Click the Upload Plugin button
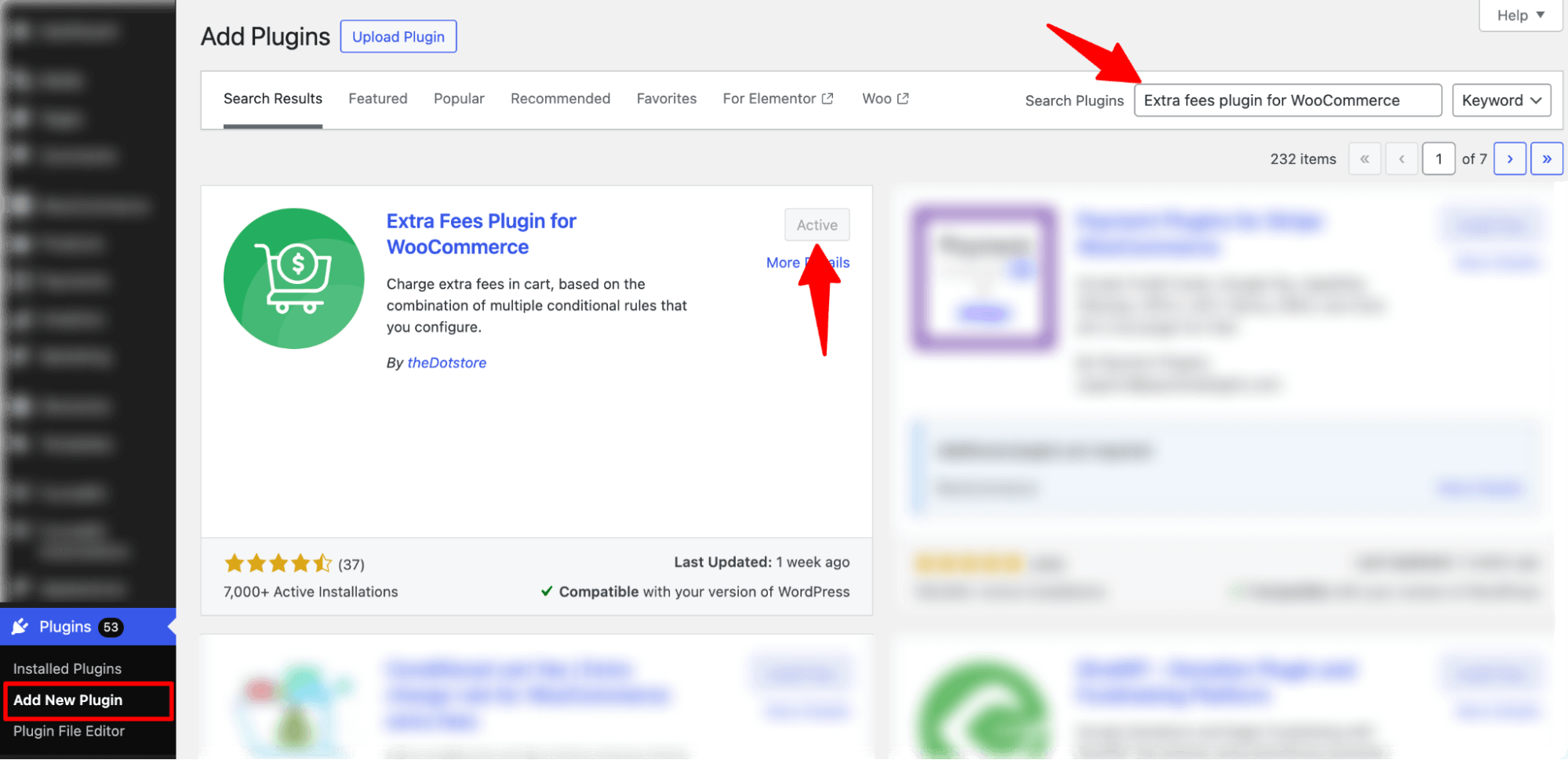This screenshot has height=760, width=1568. pyautogui.click(x=398, y=37)
